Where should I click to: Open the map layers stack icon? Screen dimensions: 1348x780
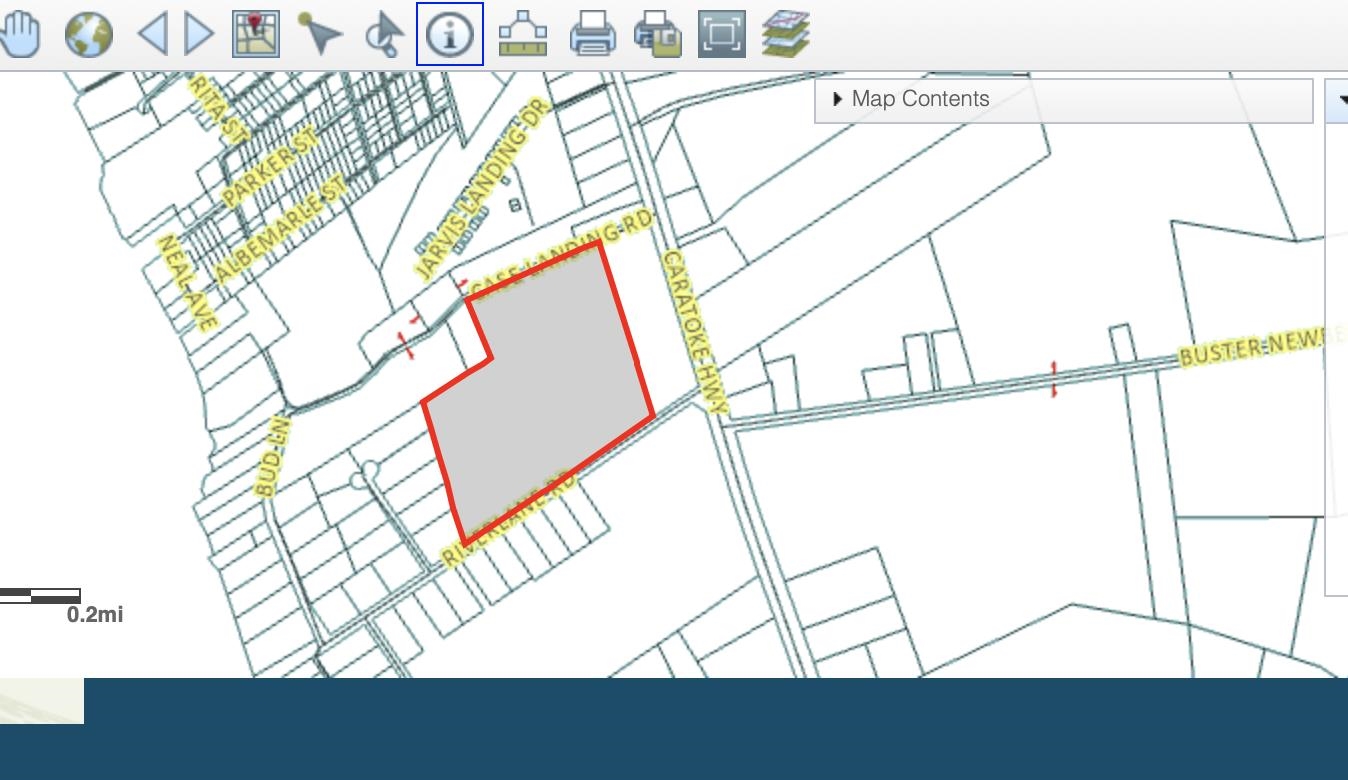click(x=786, y=34)
